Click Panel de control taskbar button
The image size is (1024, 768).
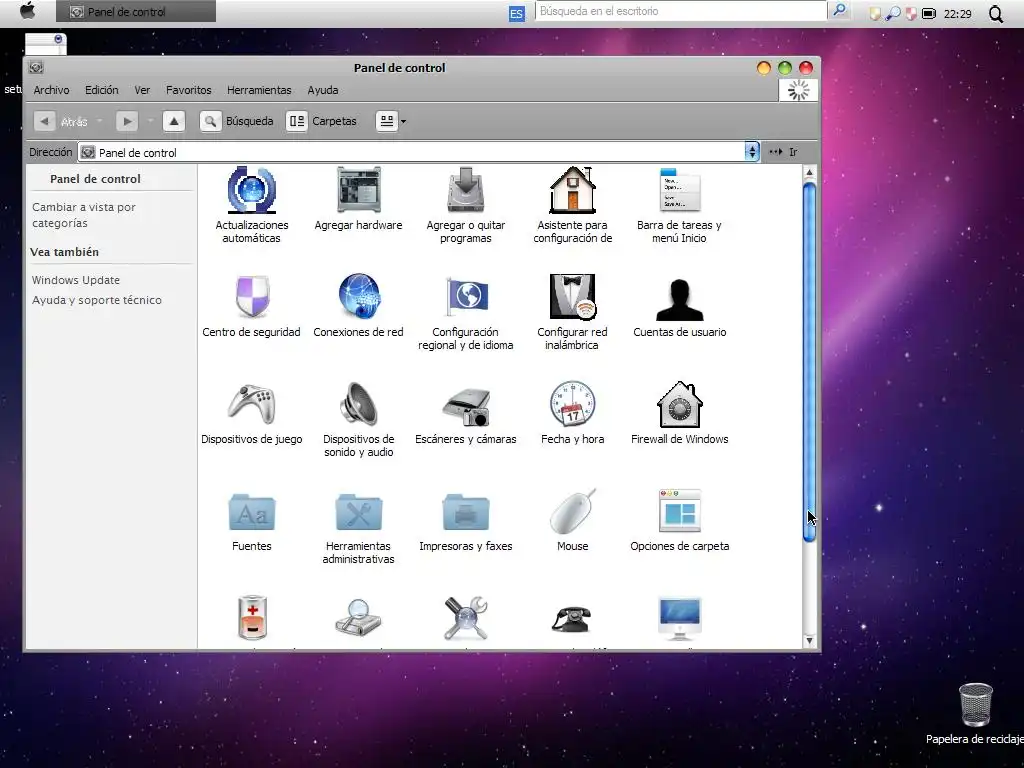[135, 11]
